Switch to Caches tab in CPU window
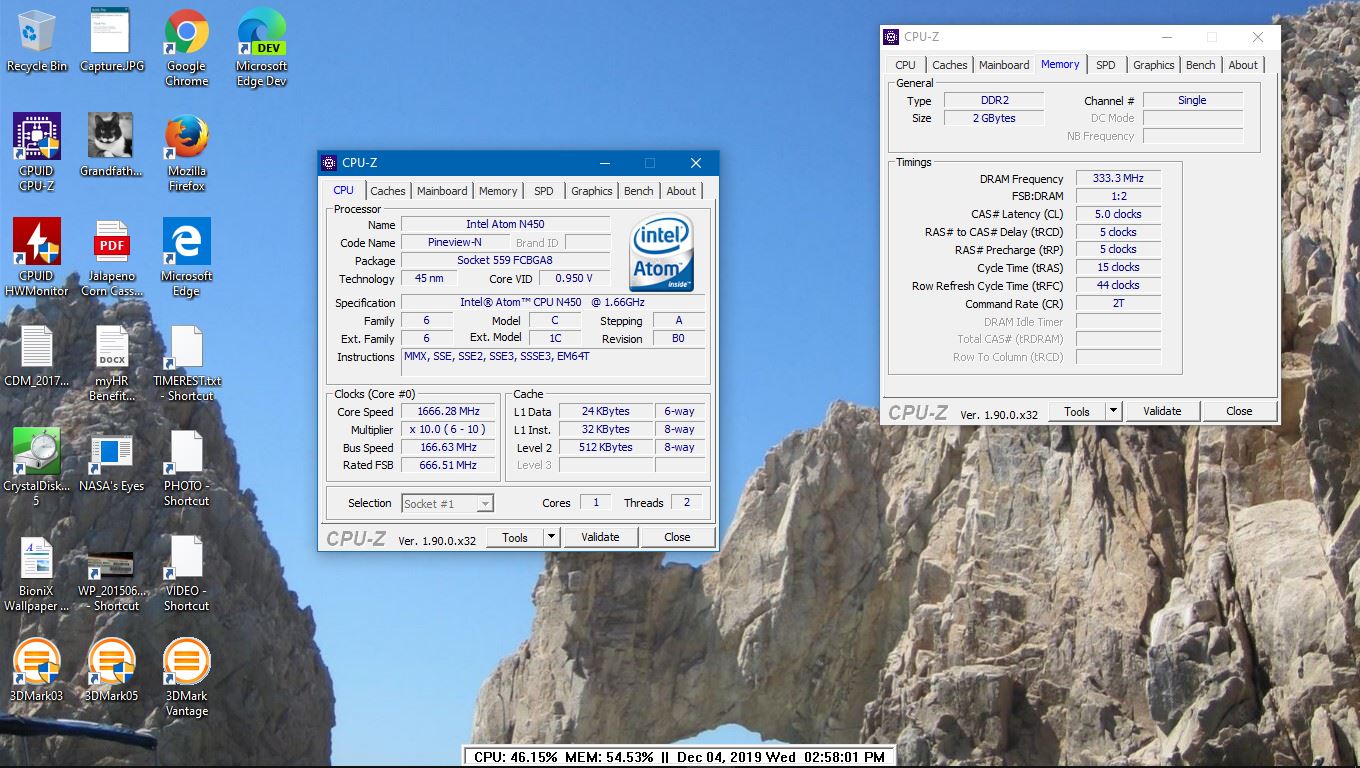Image resolution: width=1360 pixels, height=768 pixels. 388,191
